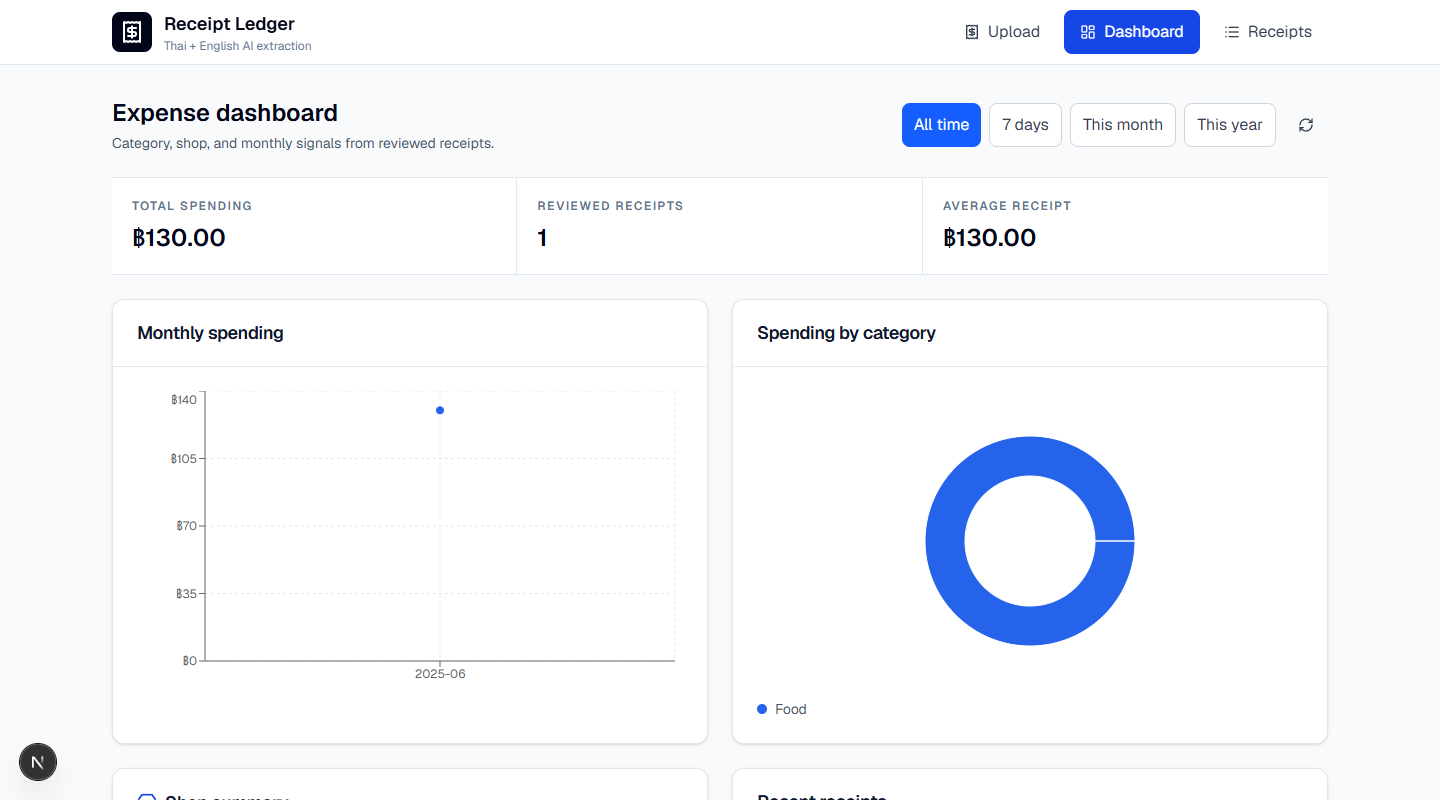Click the ฿105 axis label
The image size is (1440, 800).
click(184, 459)
